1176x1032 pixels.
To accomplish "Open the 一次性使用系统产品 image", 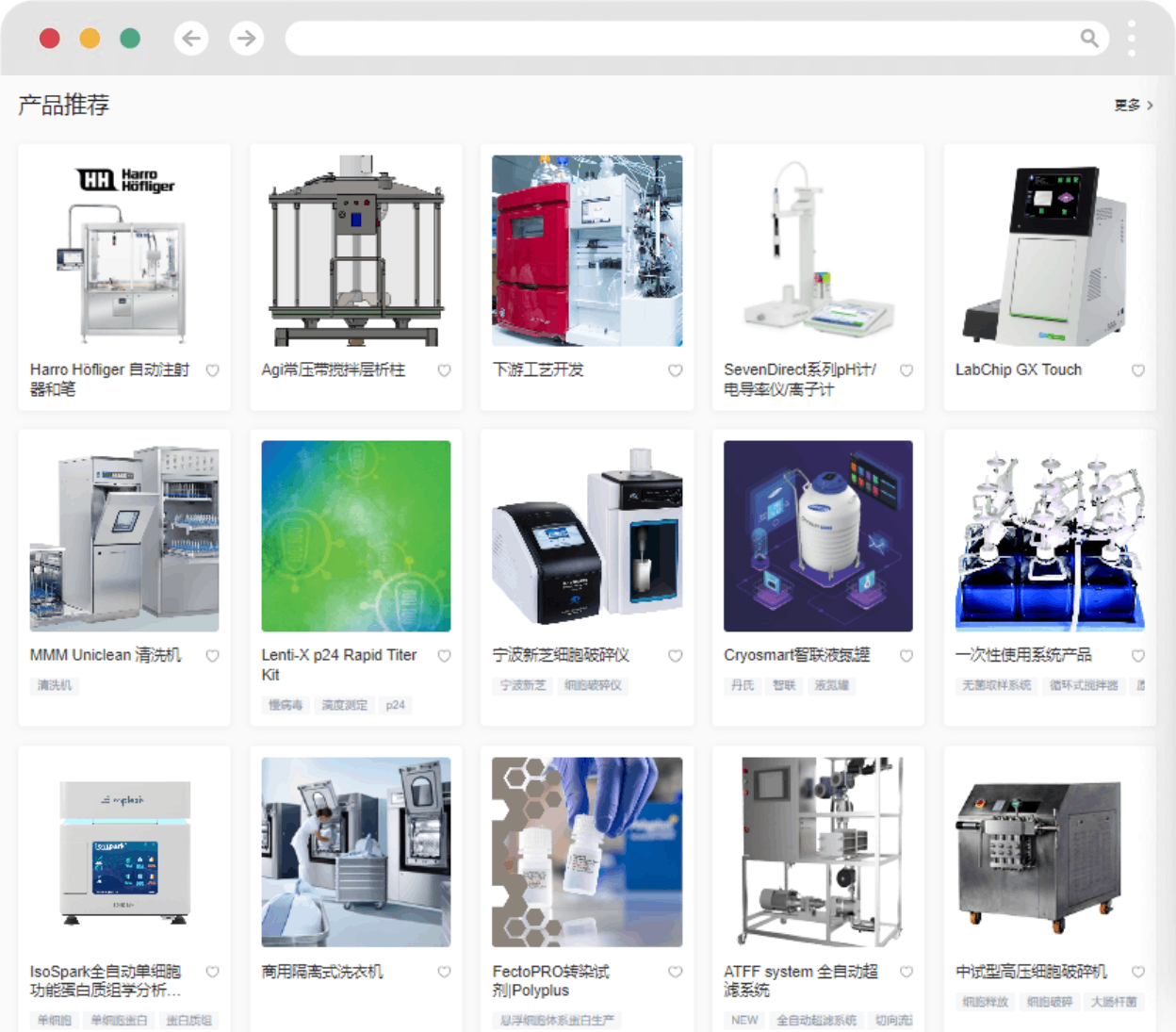I will coord(1050,536).
